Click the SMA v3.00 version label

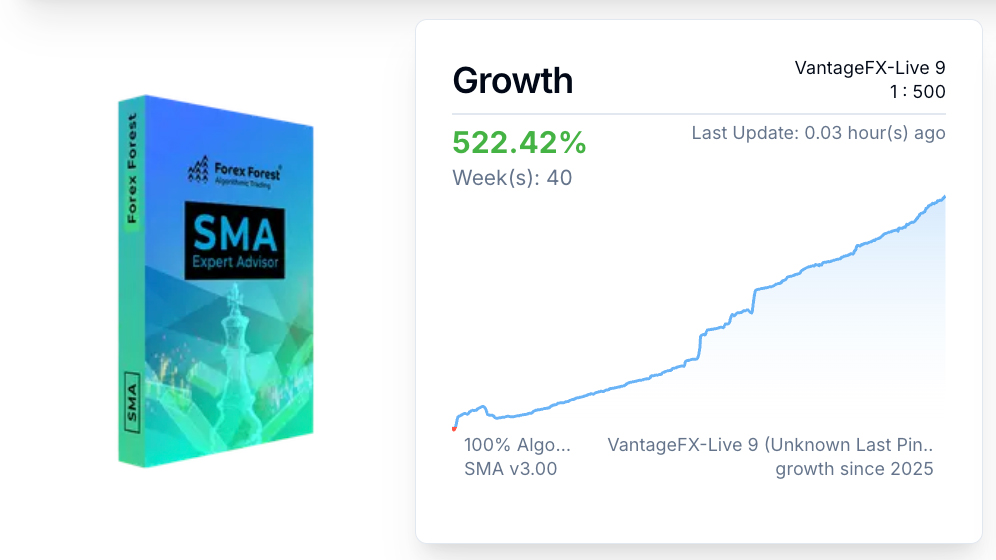[510, 469]
